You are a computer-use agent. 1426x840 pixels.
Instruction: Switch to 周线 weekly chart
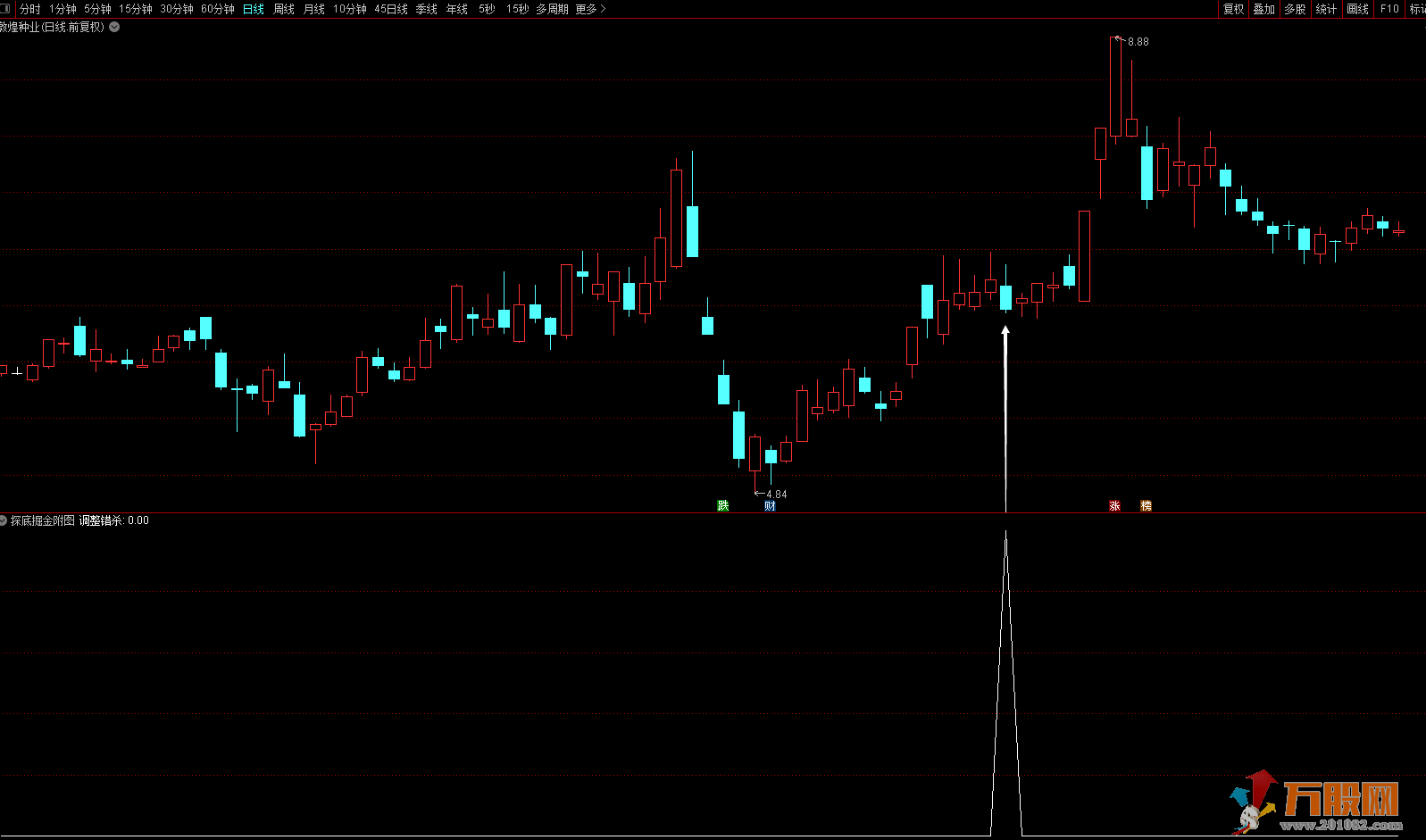click(x=284, y=9)
